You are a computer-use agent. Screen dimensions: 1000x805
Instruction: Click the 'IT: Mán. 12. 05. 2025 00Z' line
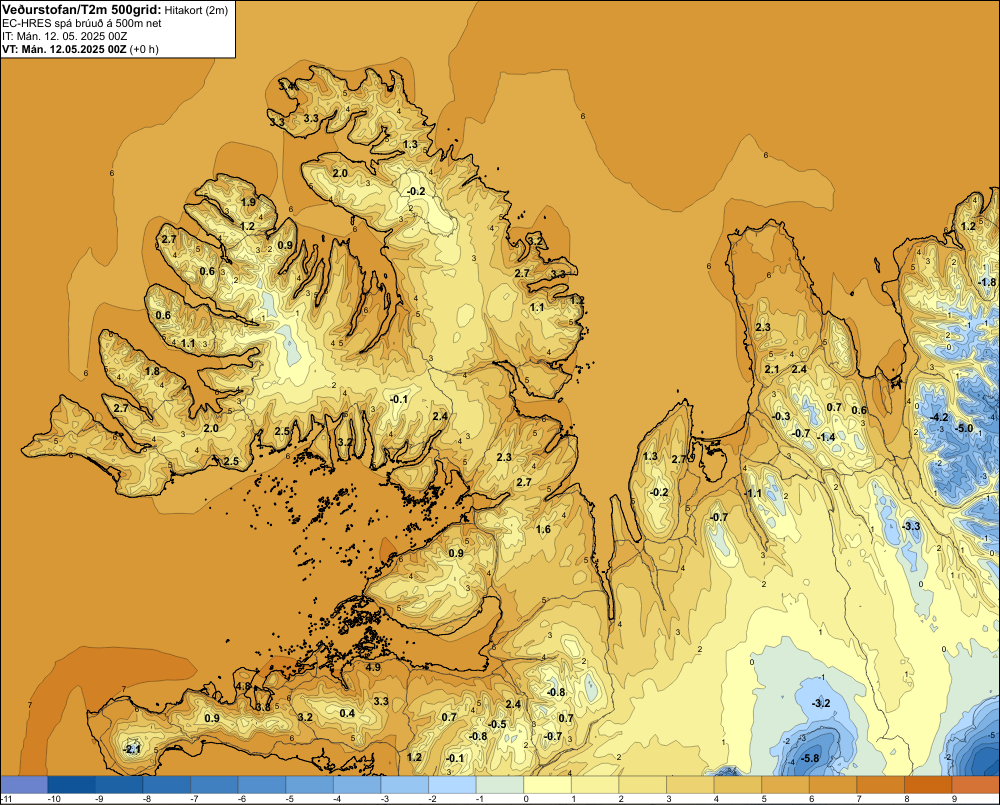click(64, 36)
